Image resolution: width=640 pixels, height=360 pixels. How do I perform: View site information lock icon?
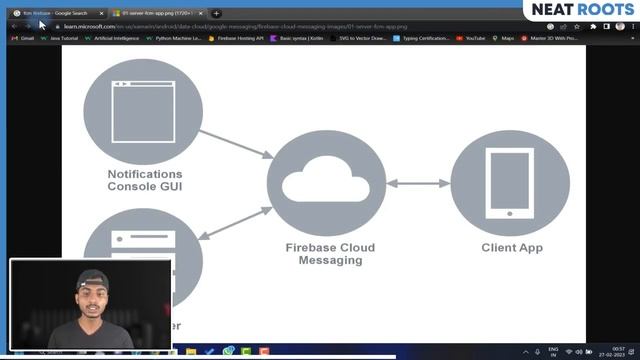pyautogui.click(x=58, y=27)
